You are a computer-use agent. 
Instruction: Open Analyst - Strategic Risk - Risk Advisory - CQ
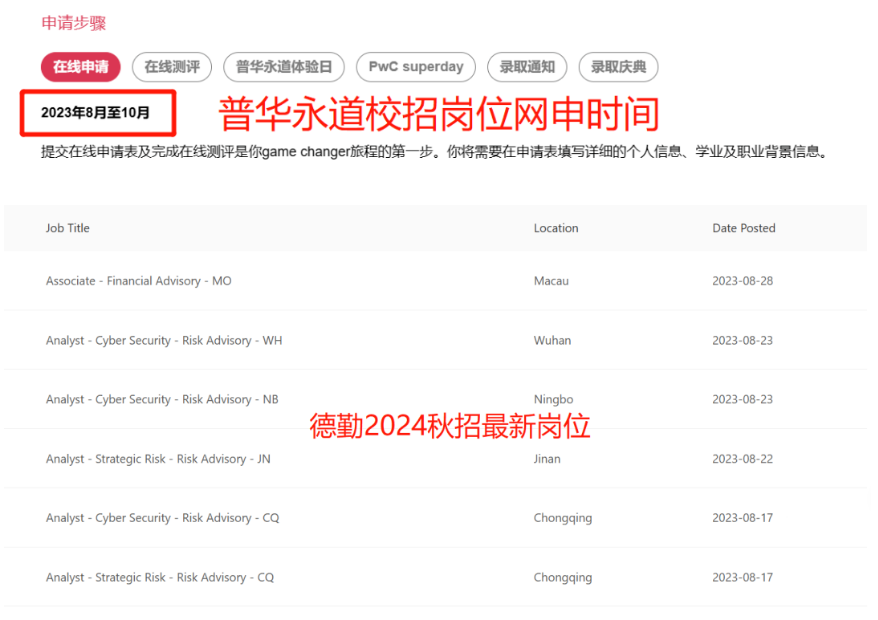(160, 577)
